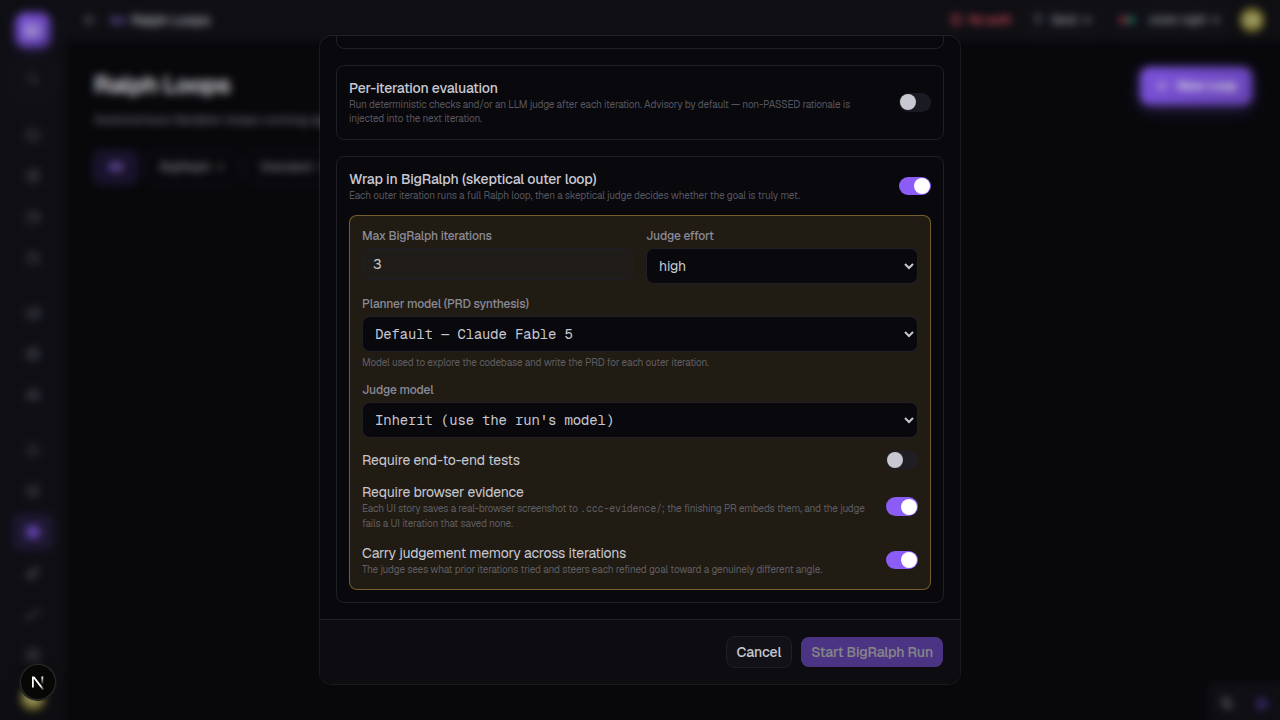Select the 'Judge effort' label
Viewport: 1280px width, 720px height.
pos(680,235)
